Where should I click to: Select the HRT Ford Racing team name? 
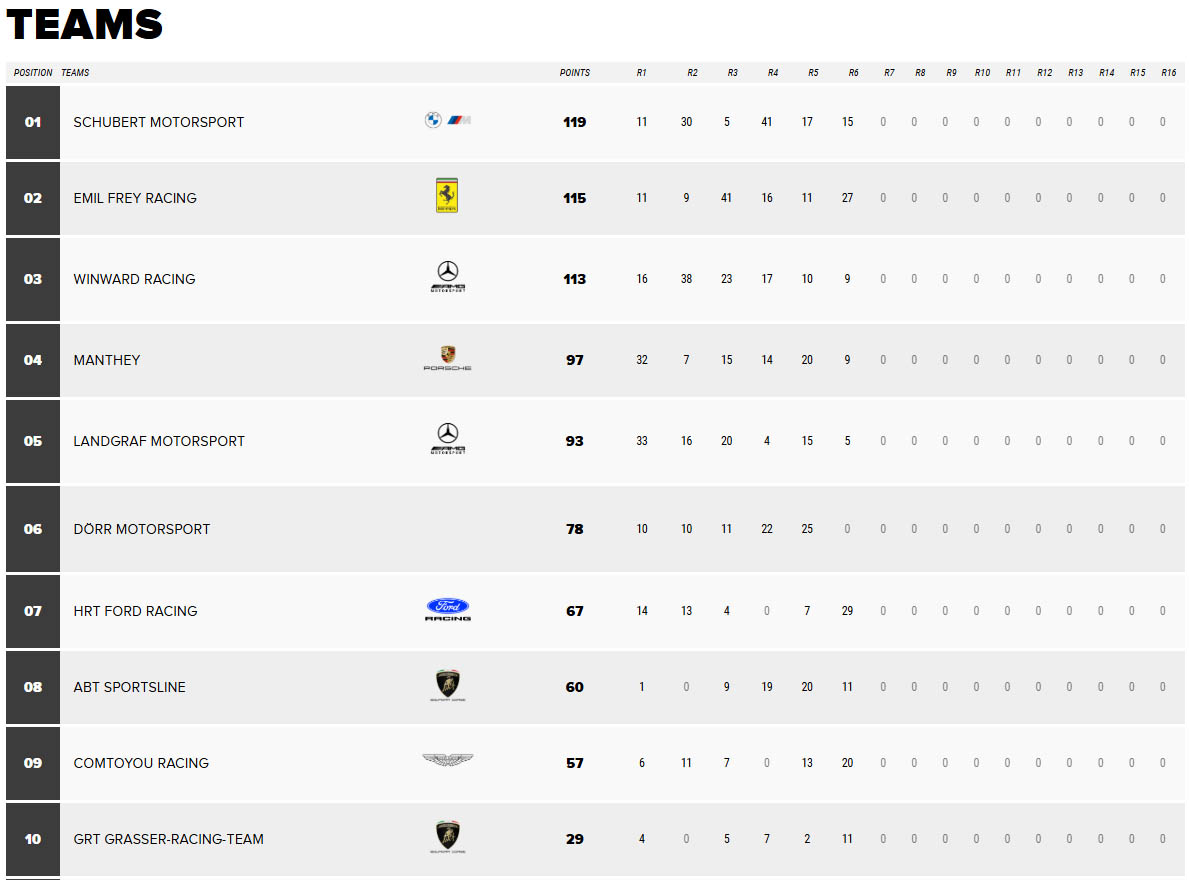[x=135, y=611]
